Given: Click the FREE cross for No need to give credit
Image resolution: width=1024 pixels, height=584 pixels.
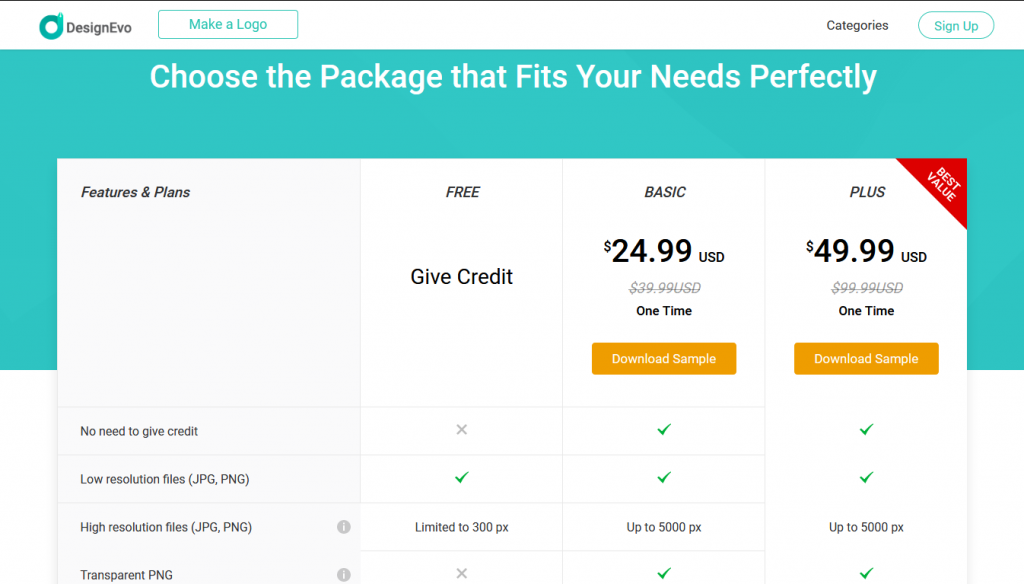Looking at the screenshot, I should 462,429.
